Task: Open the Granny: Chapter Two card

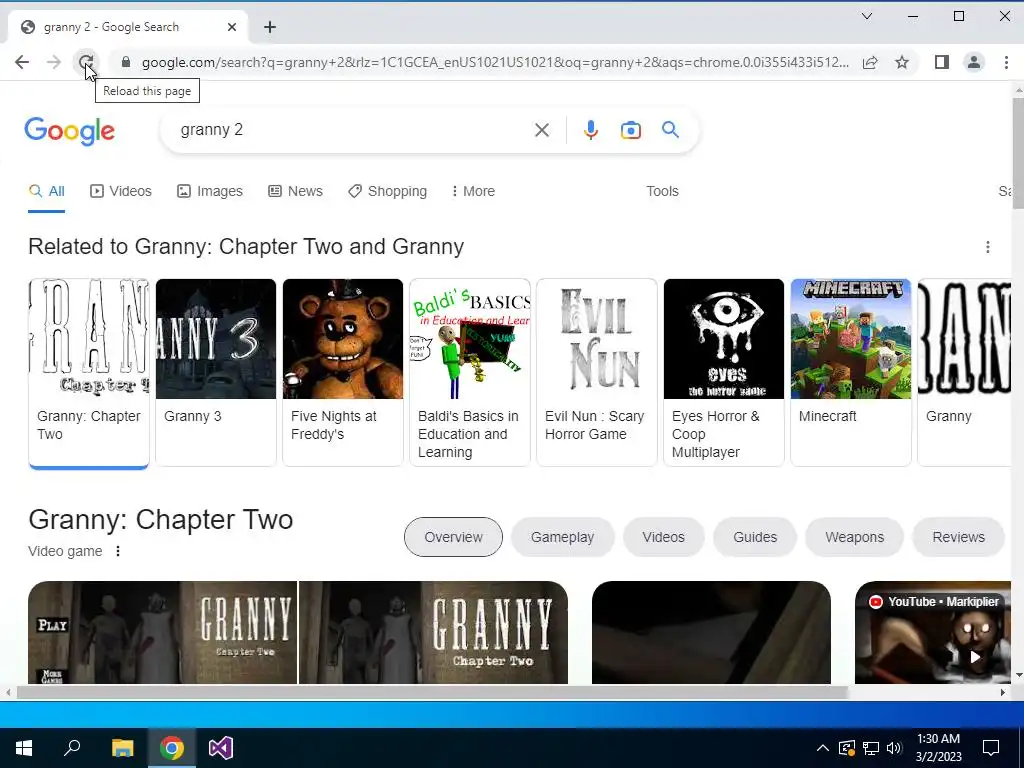Action: 89,373
